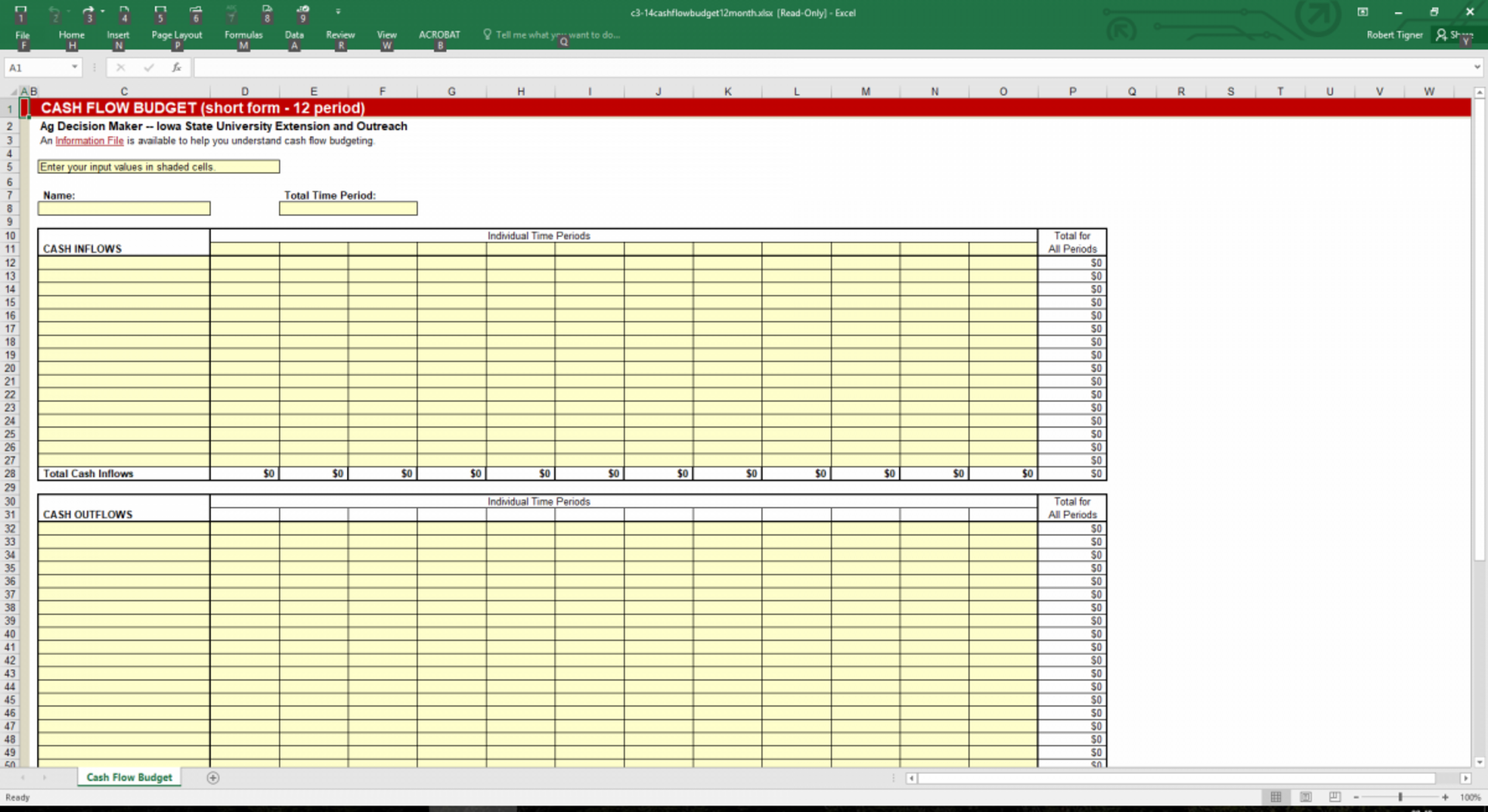
Task: Open Ribbon Display Options icon
Action: pyautogui.click(x=1362, y=12)
